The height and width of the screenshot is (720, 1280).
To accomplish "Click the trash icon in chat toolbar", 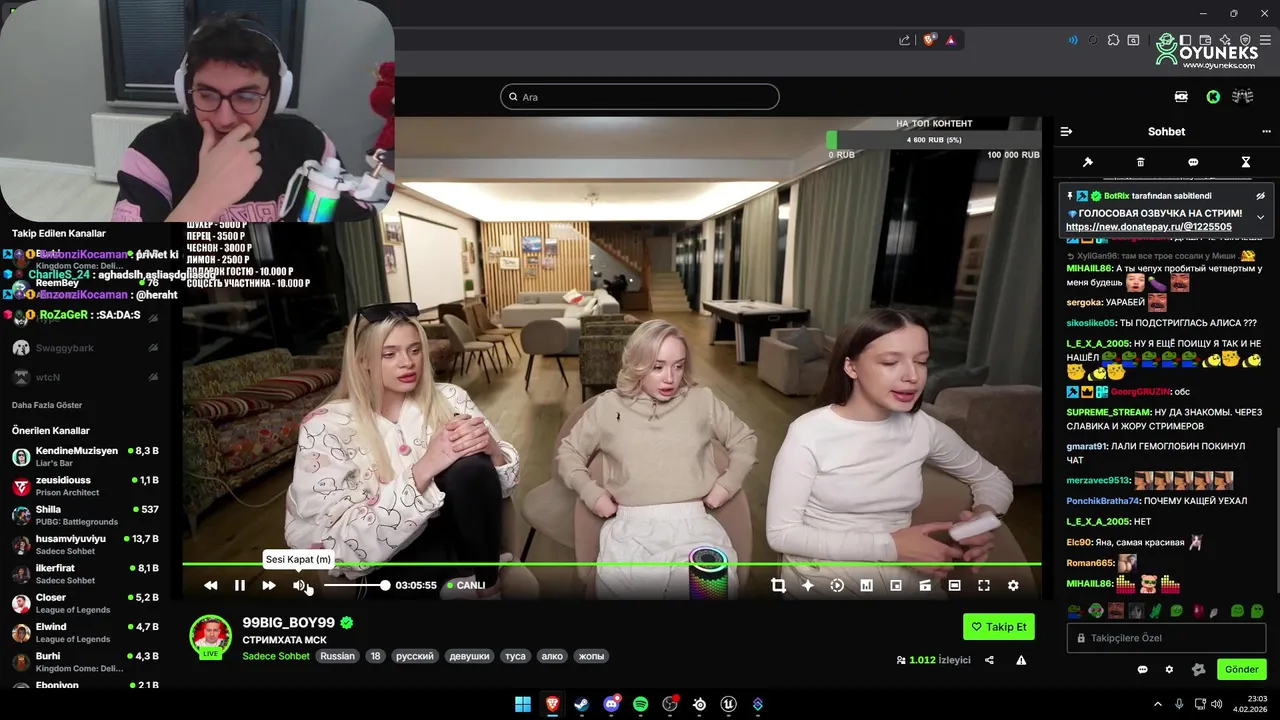I will point(1141,162).
